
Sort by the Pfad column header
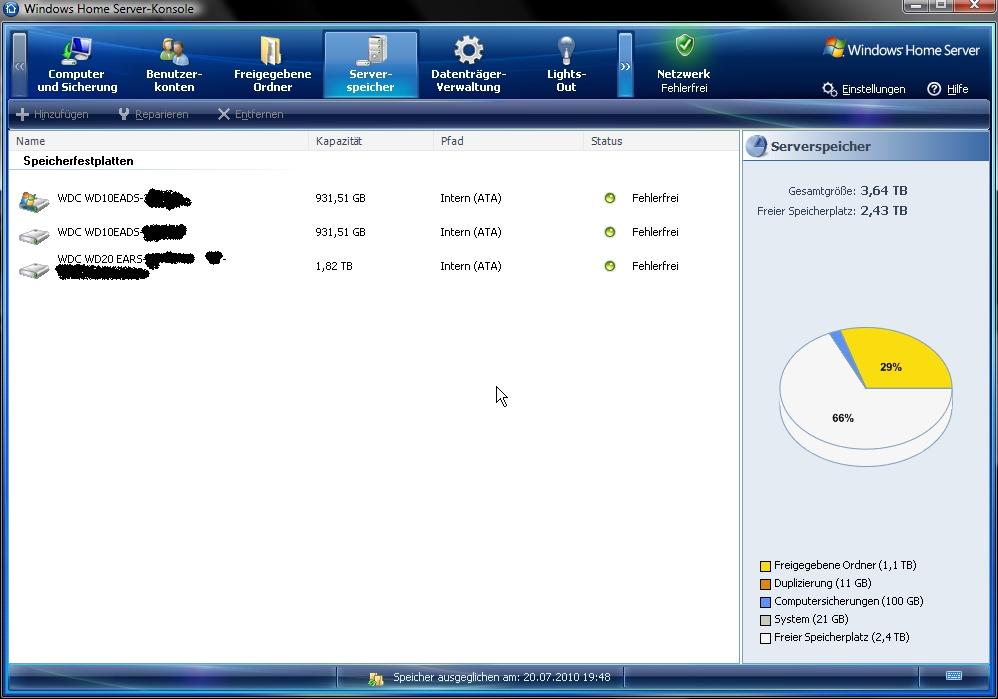pyautogui.click(x=509, y=141)
